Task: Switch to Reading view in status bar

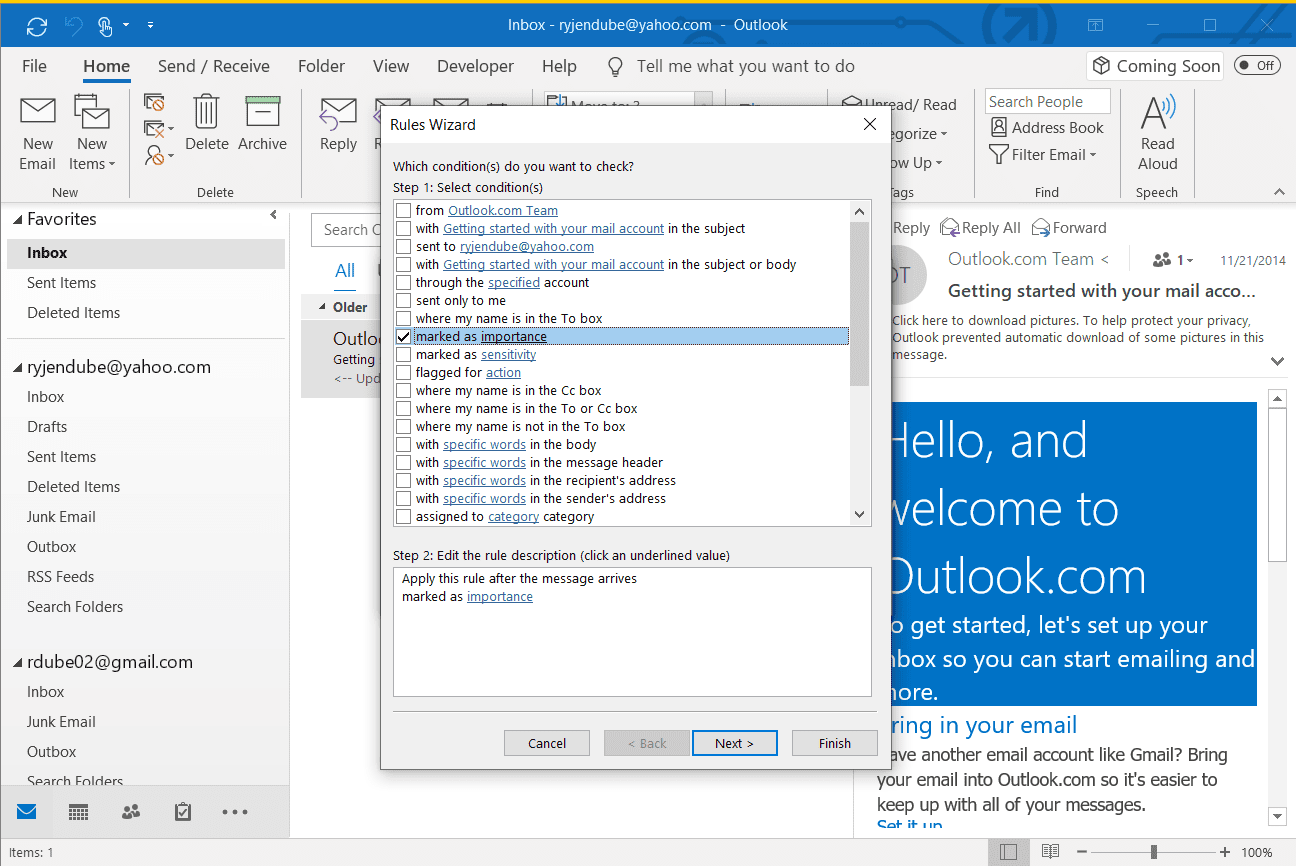Action: coord(1050,853)
